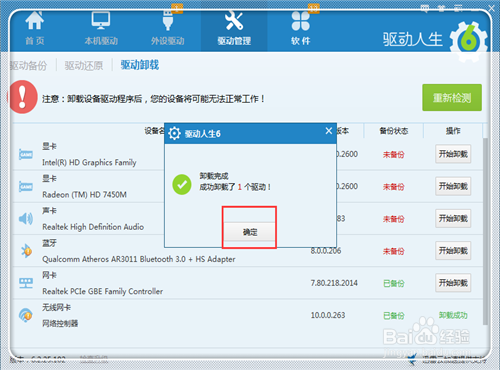
Task: Select Realtek PCIe GBE Family Controller text
Action: [102, 291]
